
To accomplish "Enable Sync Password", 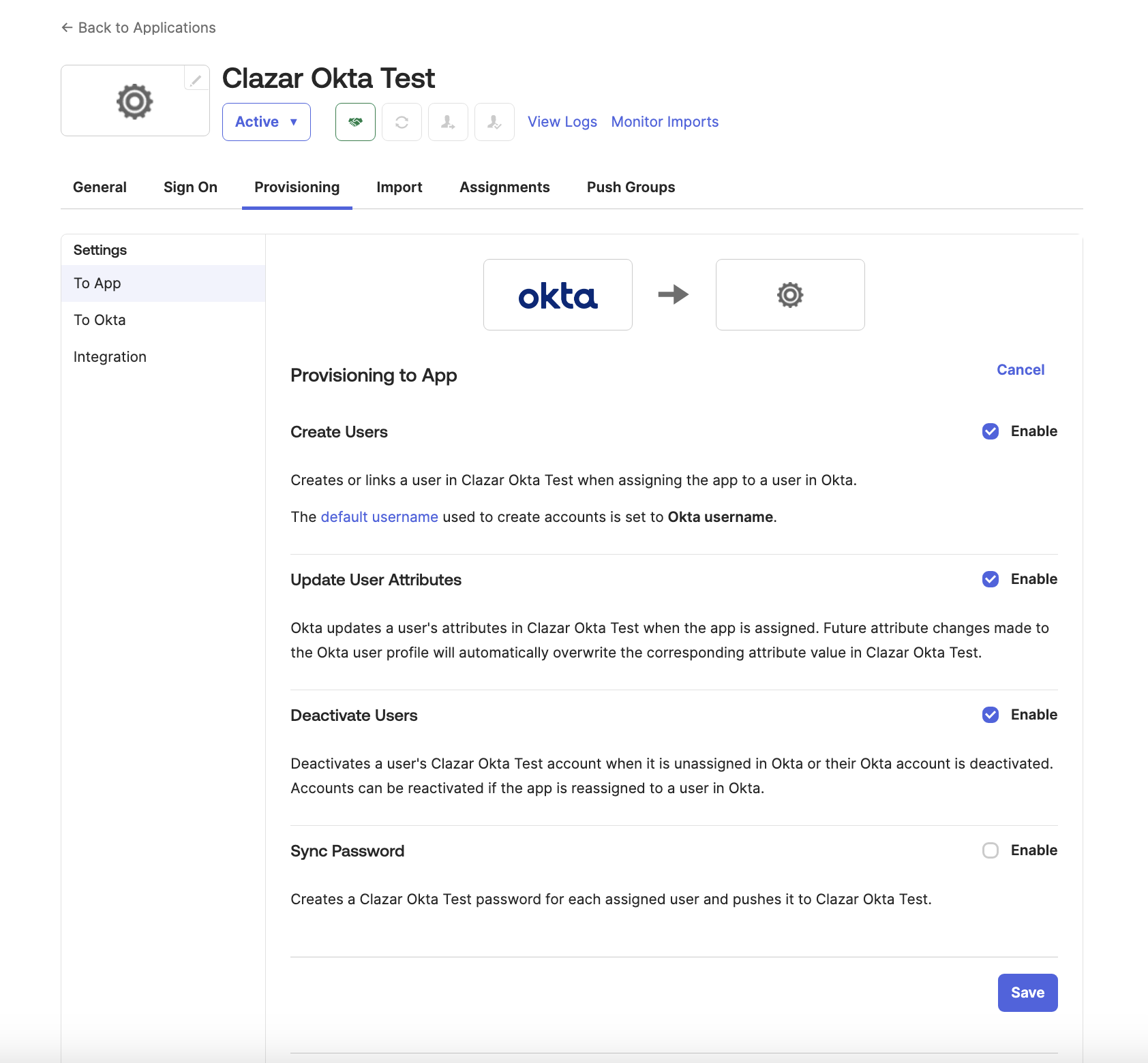I will tap(991, 850).
